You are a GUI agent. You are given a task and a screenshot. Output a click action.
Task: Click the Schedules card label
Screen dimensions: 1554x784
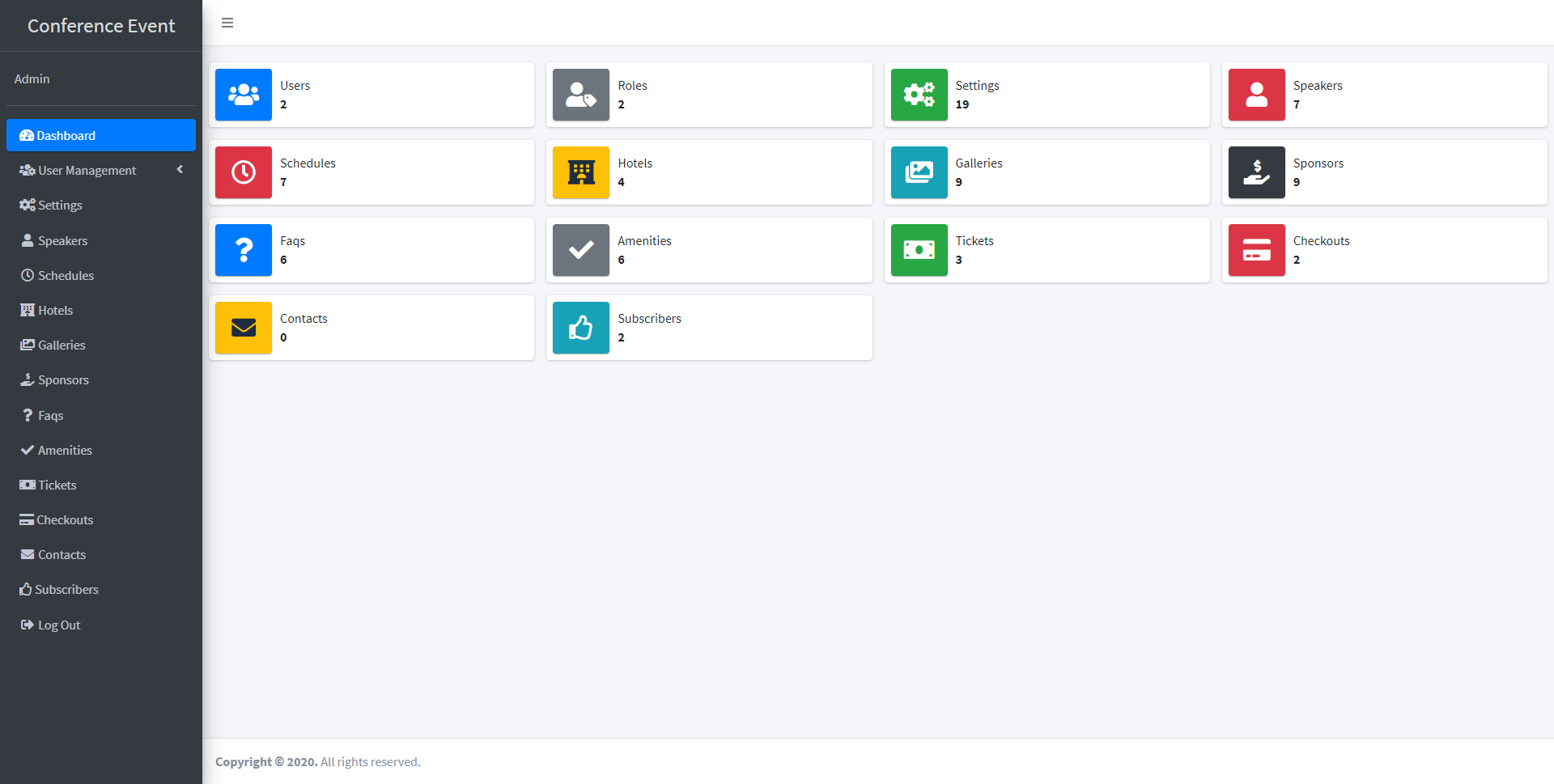308,163
